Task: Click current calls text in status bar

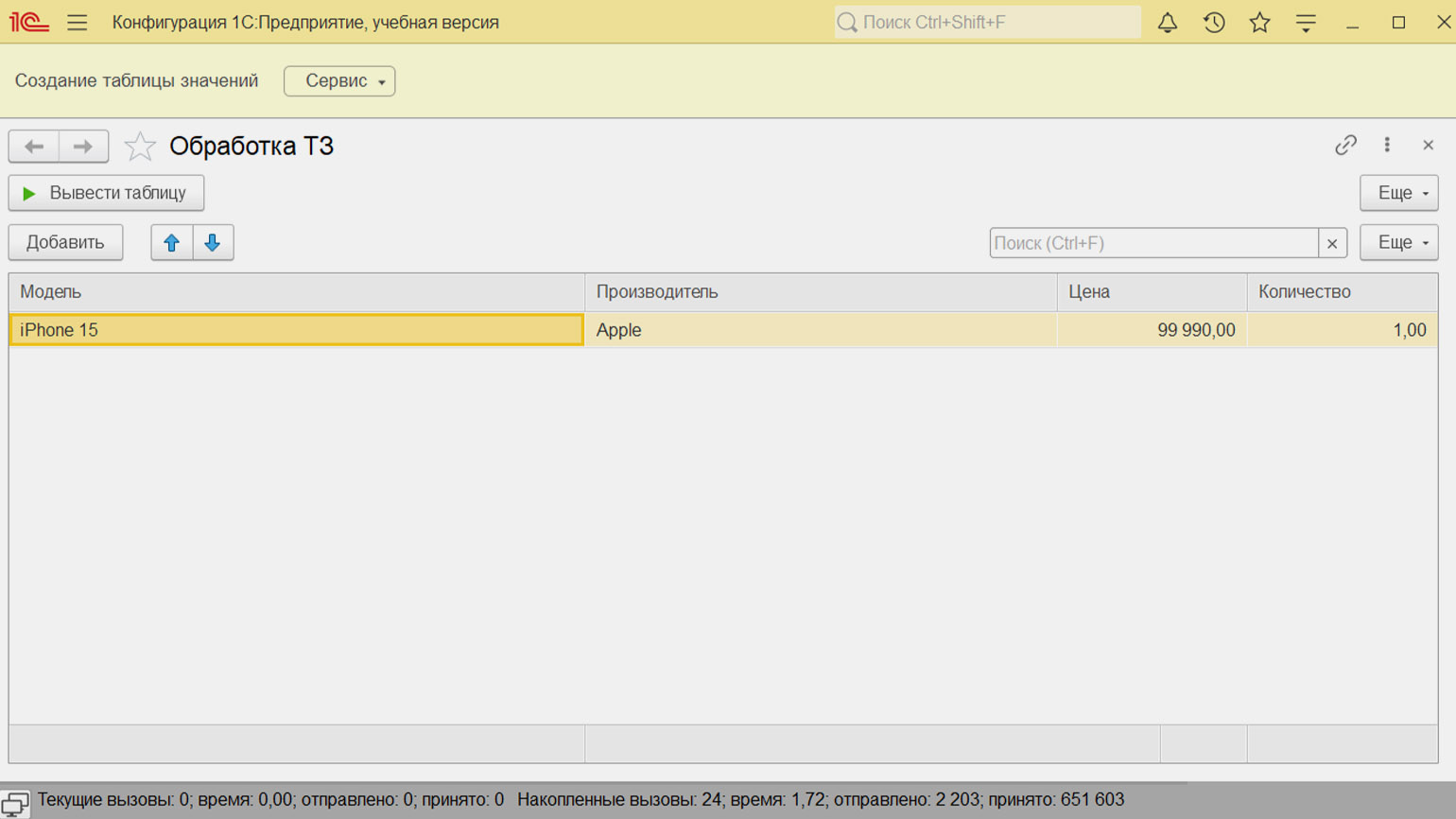Action: pyautogui.click(x=270, y=800)
